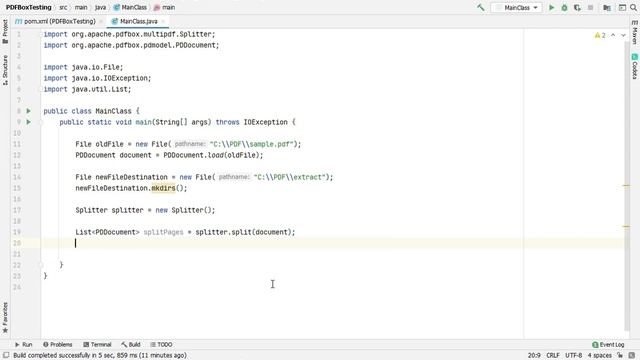This screenshot has width=640, height=360.
Task: Click the status bar icon right of the lock
Action: [632, 356]
